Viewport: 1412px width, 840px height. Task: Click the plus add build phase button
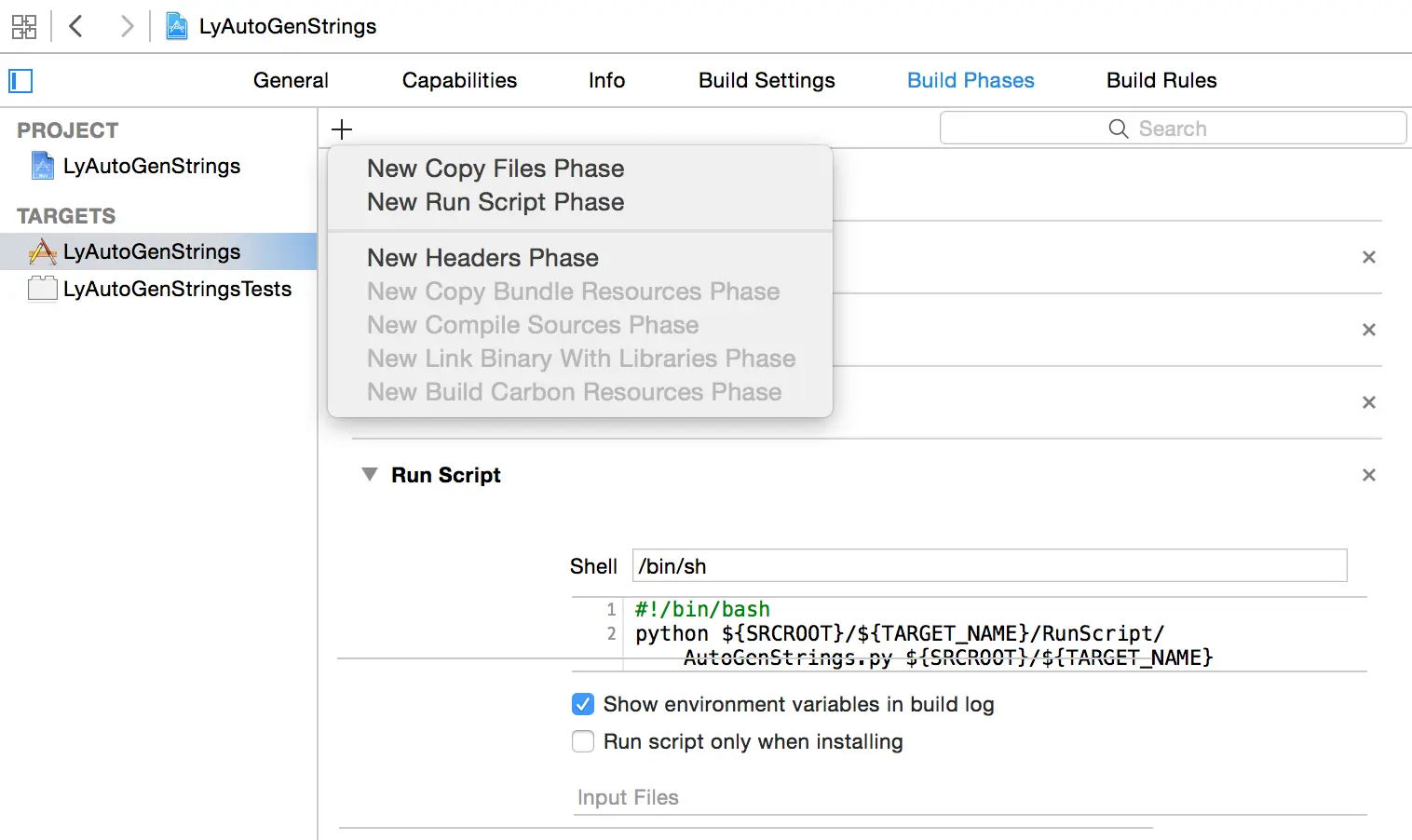(x=342, y=129)
